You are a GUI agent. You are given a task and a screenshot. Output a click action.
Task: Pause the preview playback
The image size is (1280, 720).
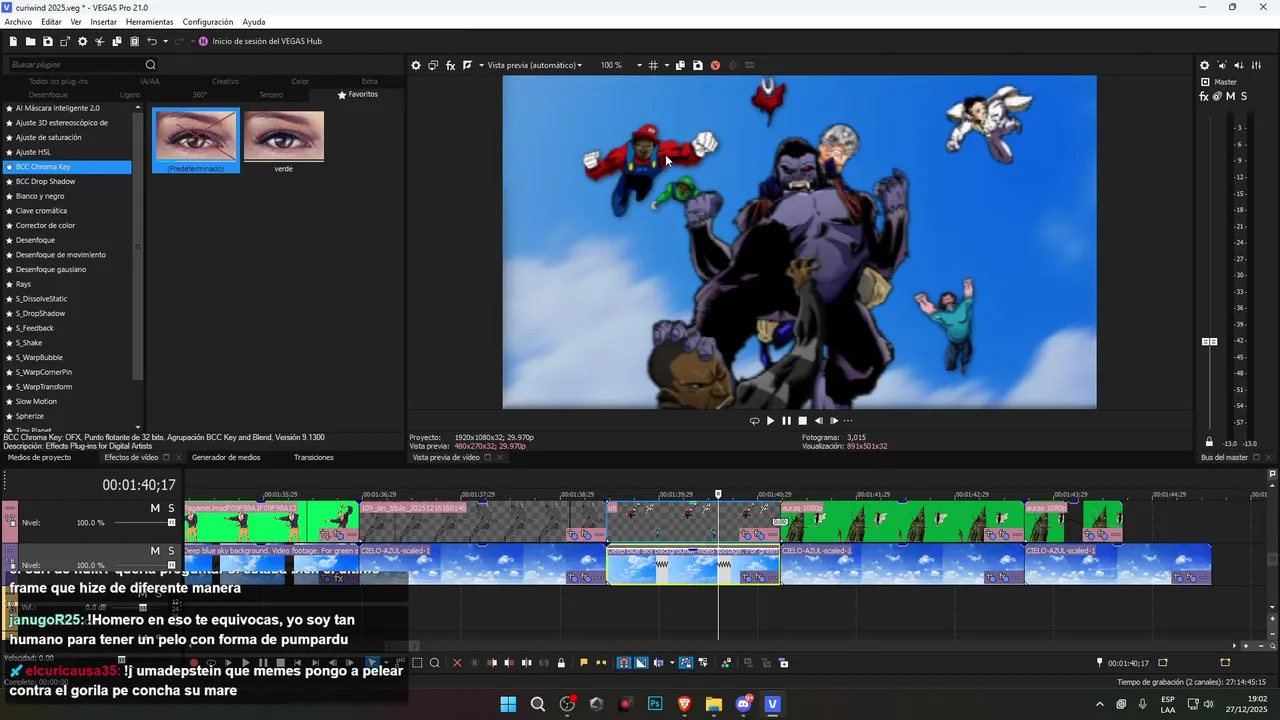point(786,421)
